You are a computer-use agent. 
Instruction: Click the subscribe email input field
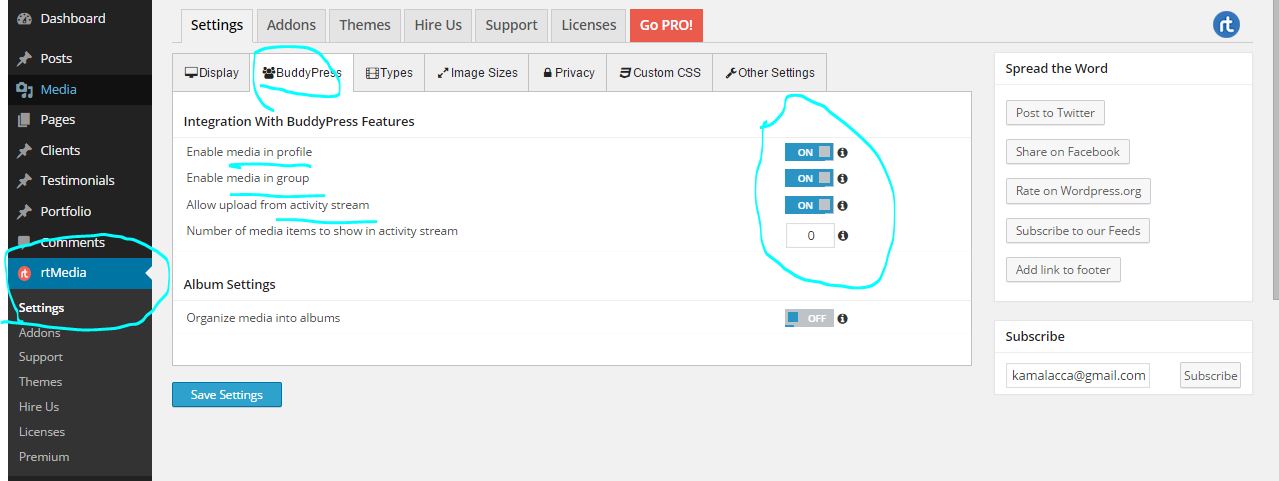click(1078, 375)
